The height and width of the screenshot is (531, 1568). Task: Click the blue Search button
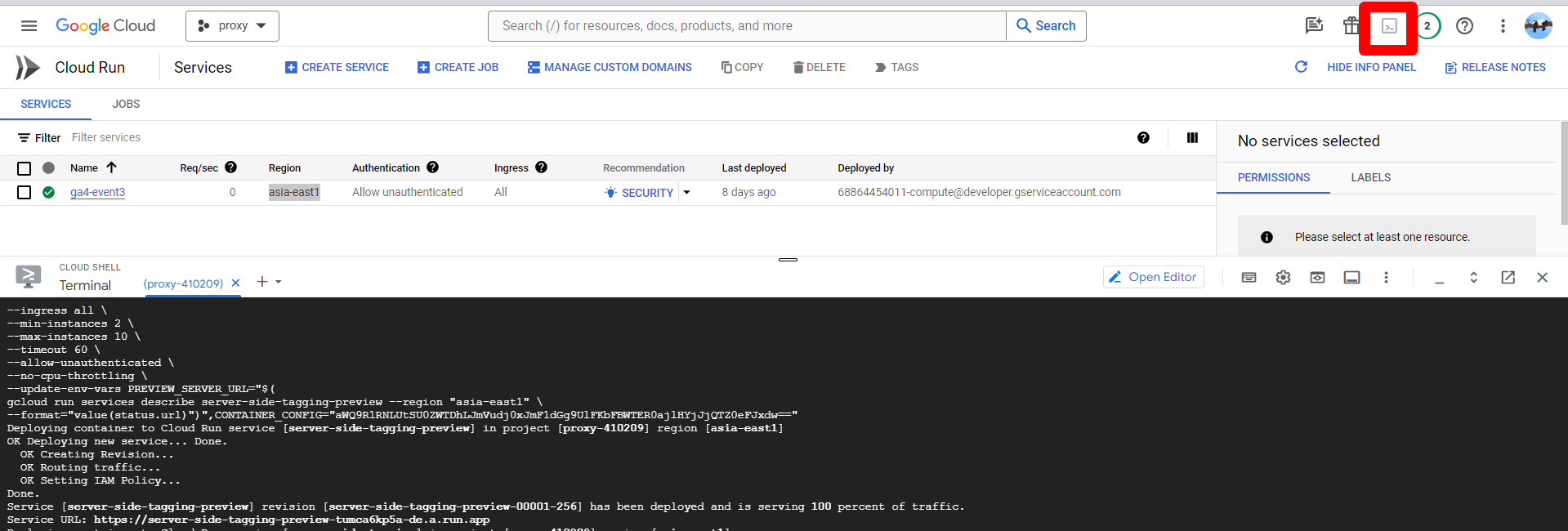(1046, 26)
